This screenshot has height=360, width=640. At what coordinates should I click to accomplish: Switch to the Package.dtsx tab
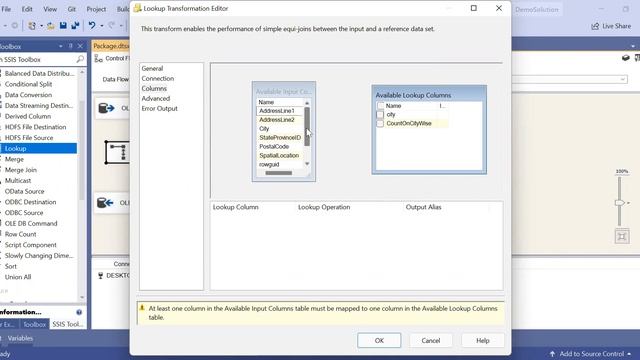tap(111, 46)
